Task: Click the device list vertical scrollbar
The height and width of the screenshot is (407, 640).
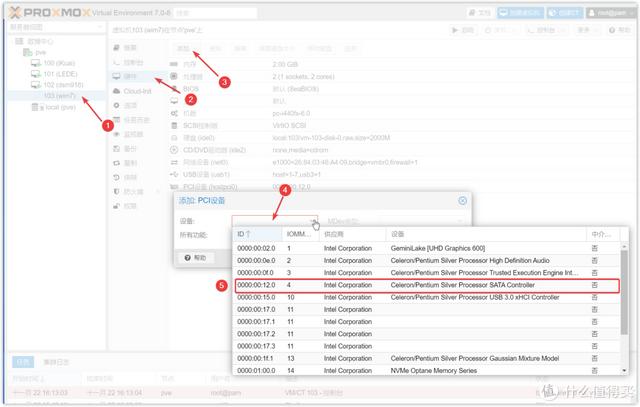Action: (624, 292)
